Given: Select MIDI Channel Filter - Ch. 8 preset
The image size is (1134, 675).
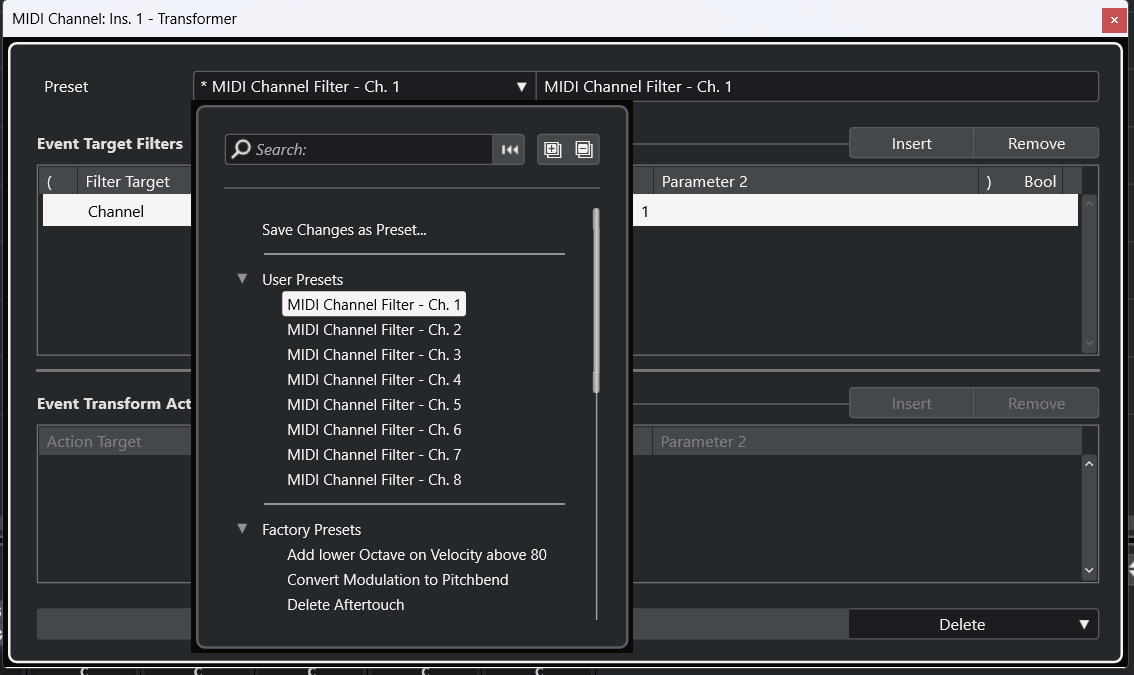Looking at the screenshot, I should (374, 479).
